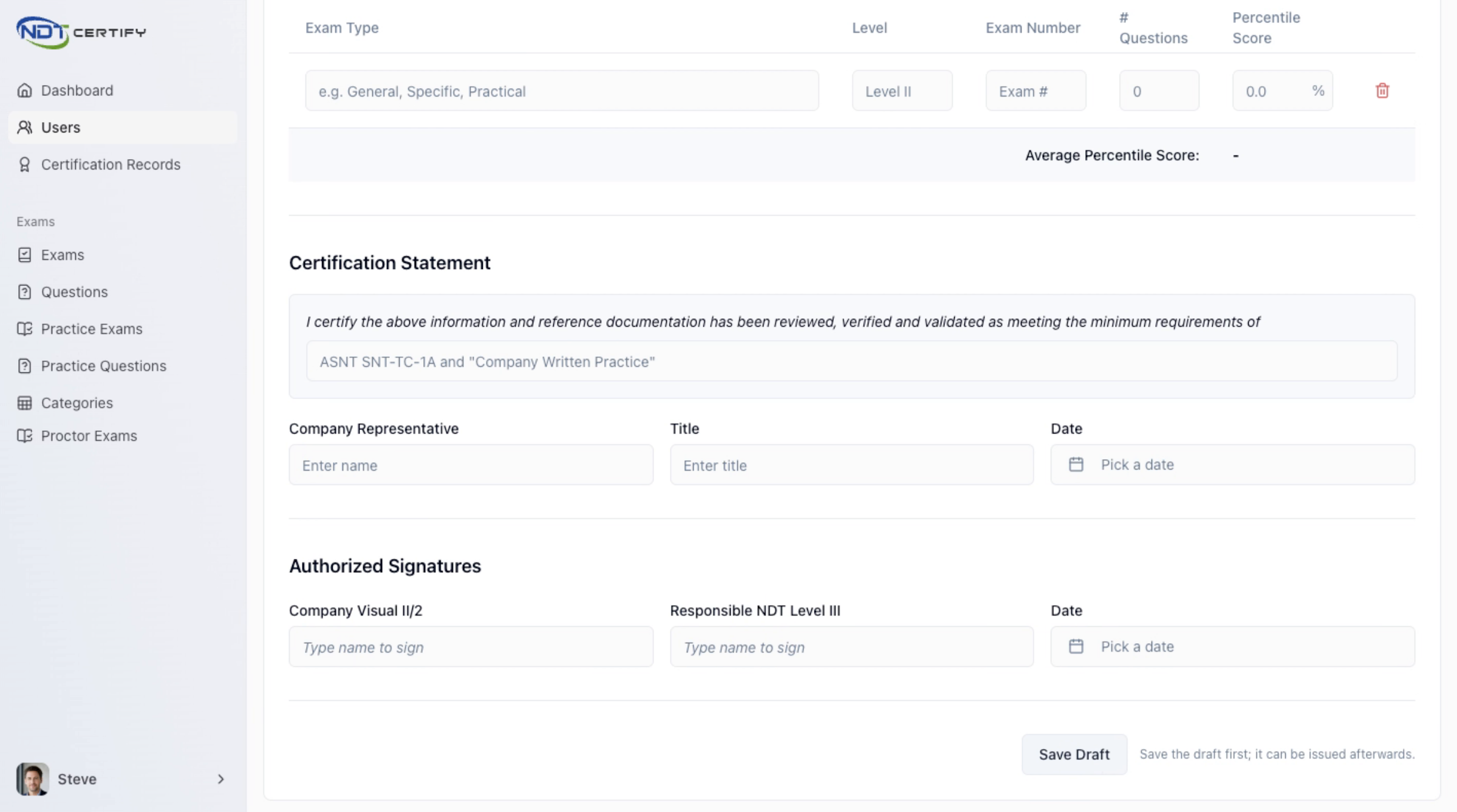The image size is (1457, 812).
Task: Click Responsible NDT Level III signature field
Action: coord(851,647)
